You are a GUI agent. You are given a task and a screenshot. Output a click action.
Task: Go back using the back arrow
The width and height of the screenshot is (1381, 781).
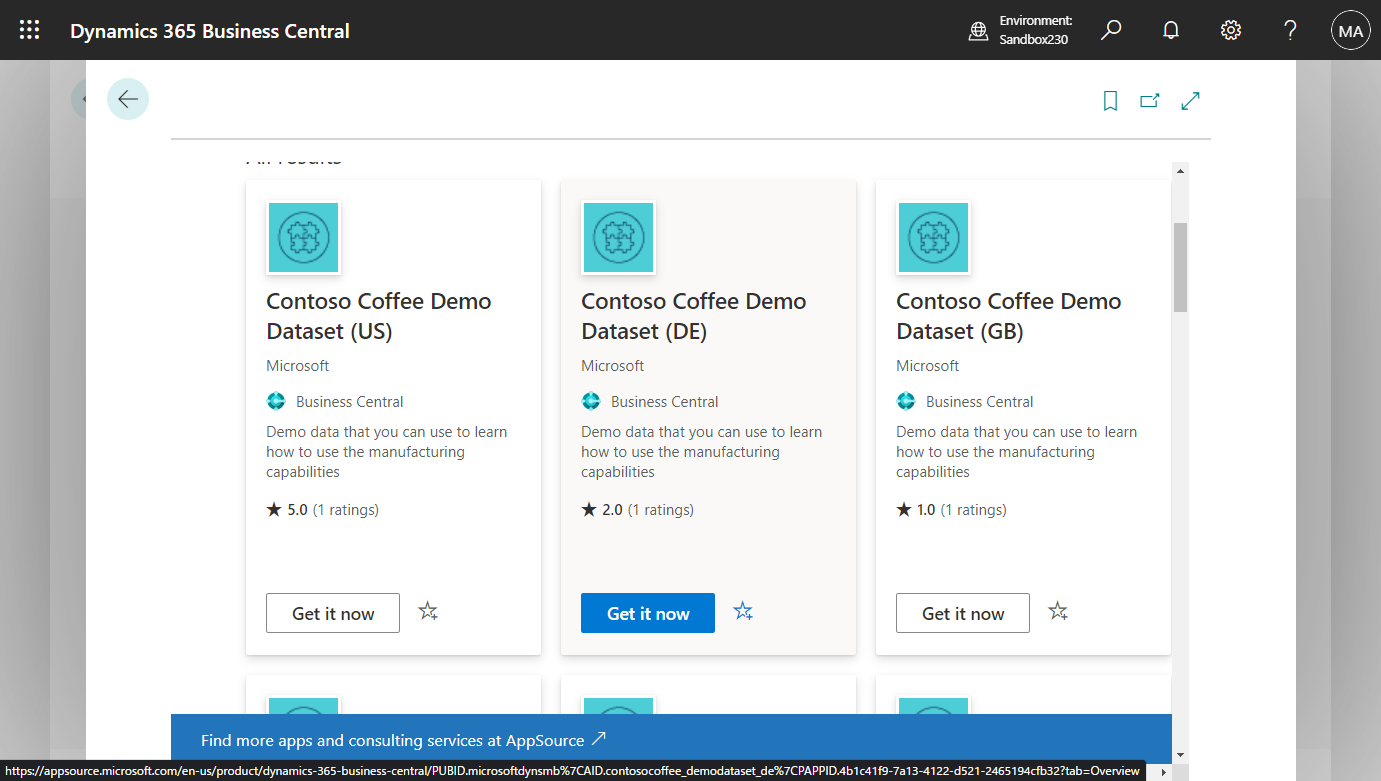pos(128,98)
